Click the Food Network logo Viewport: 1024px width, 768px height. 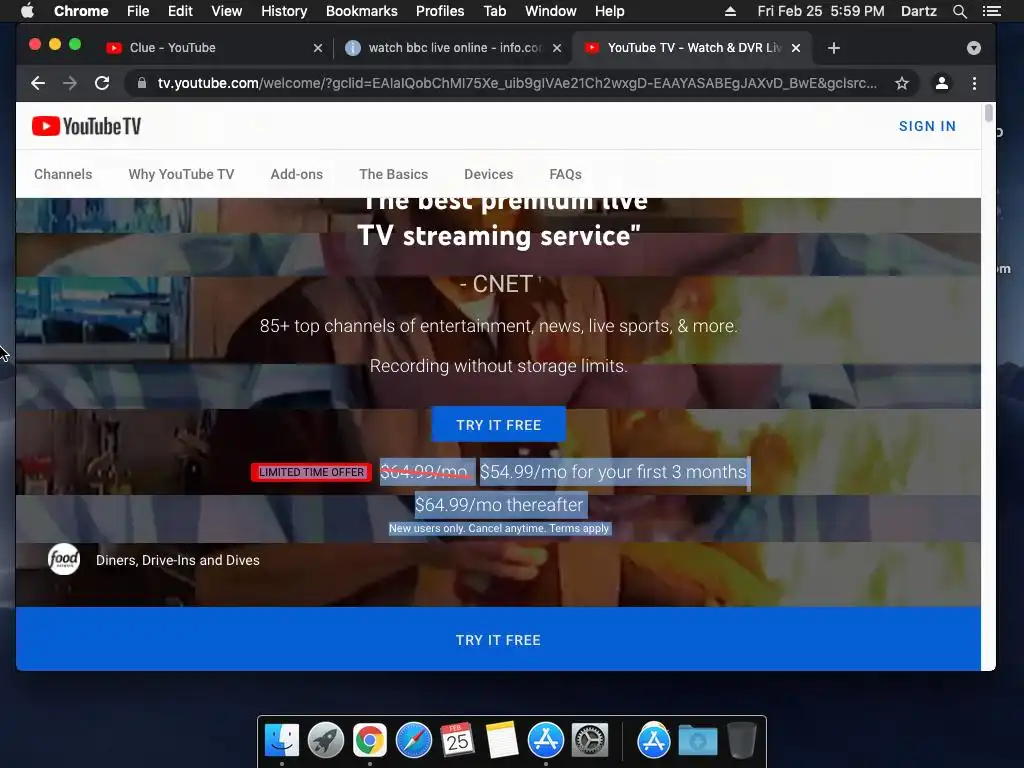[x=64, y=560]
